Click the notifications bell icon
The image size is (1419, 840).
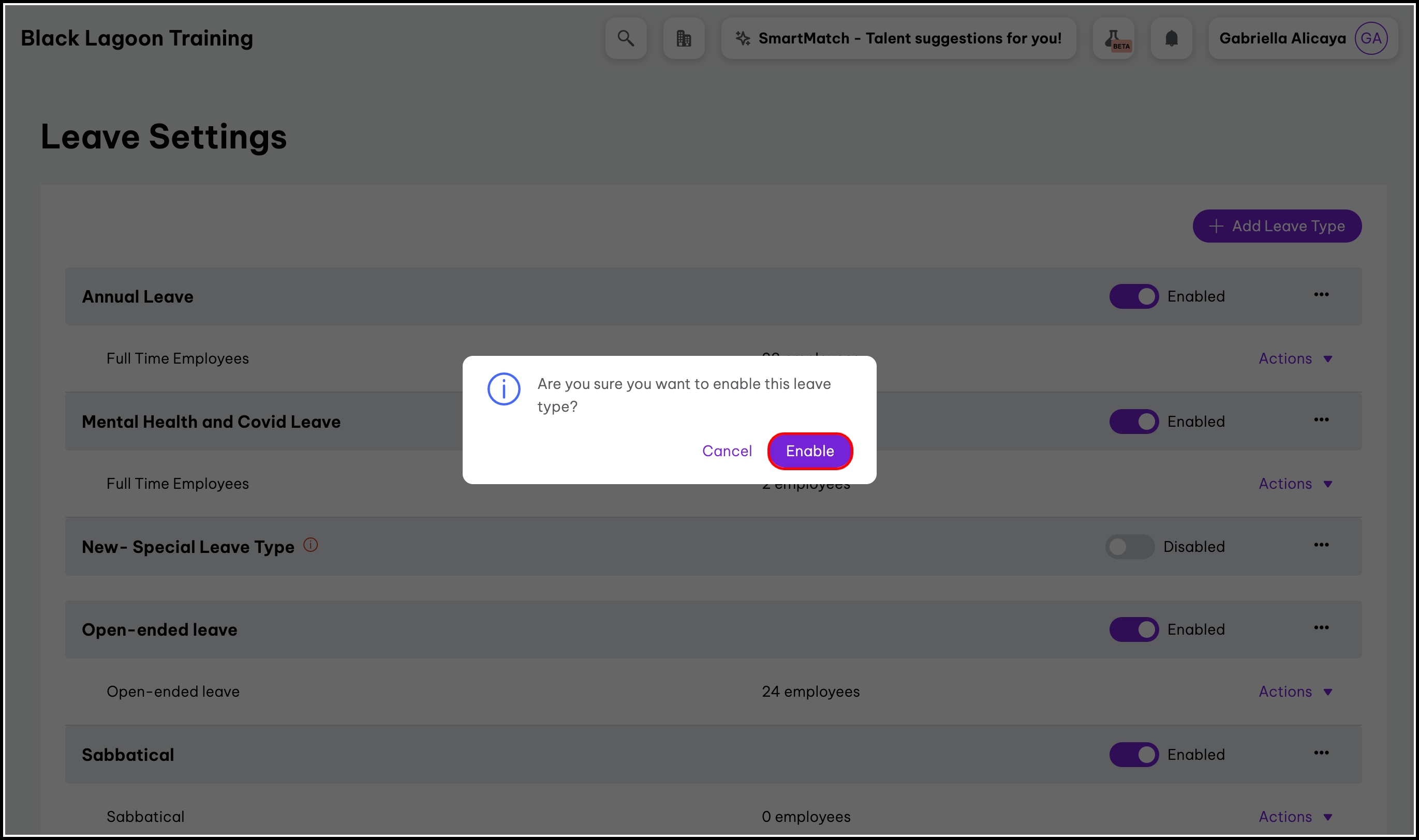(x=1171, y=38)
